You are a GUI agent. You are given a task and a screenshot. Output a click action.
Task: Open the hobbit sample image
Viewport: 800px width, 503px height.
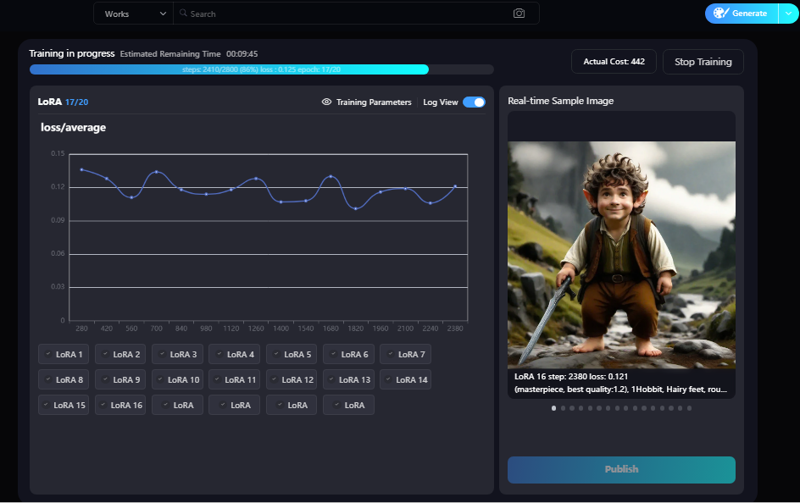pyautogui.click(x=621, y=255)
